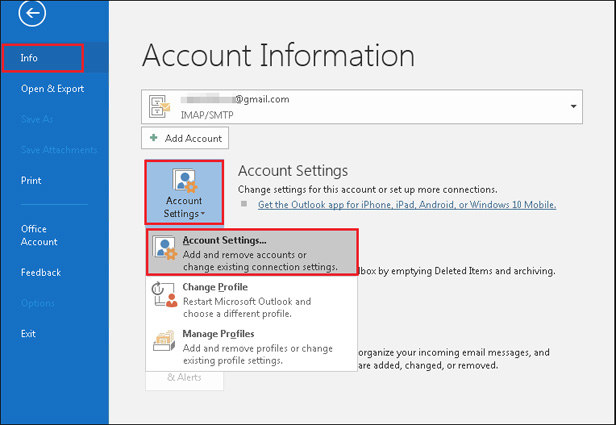
Task: Click the 'IMAP/SMTP' account type text
Action: pos(207,115)
